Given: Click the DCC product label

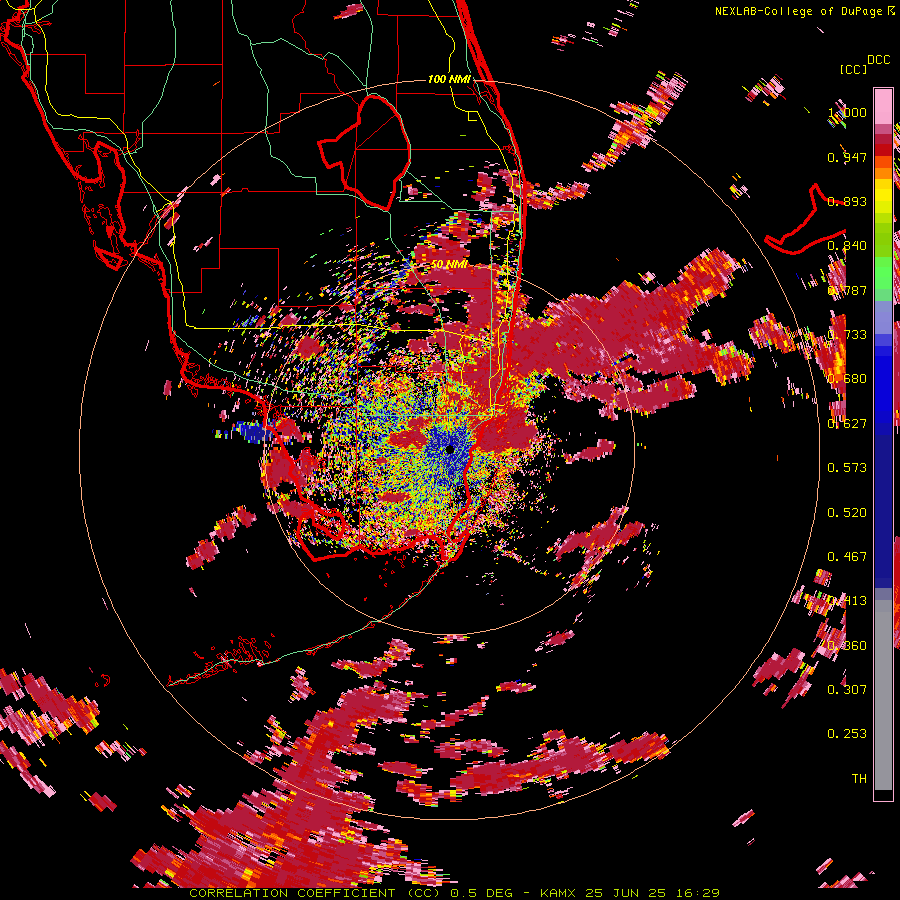Looking at the screenshot, I should (x=878, y=60).
